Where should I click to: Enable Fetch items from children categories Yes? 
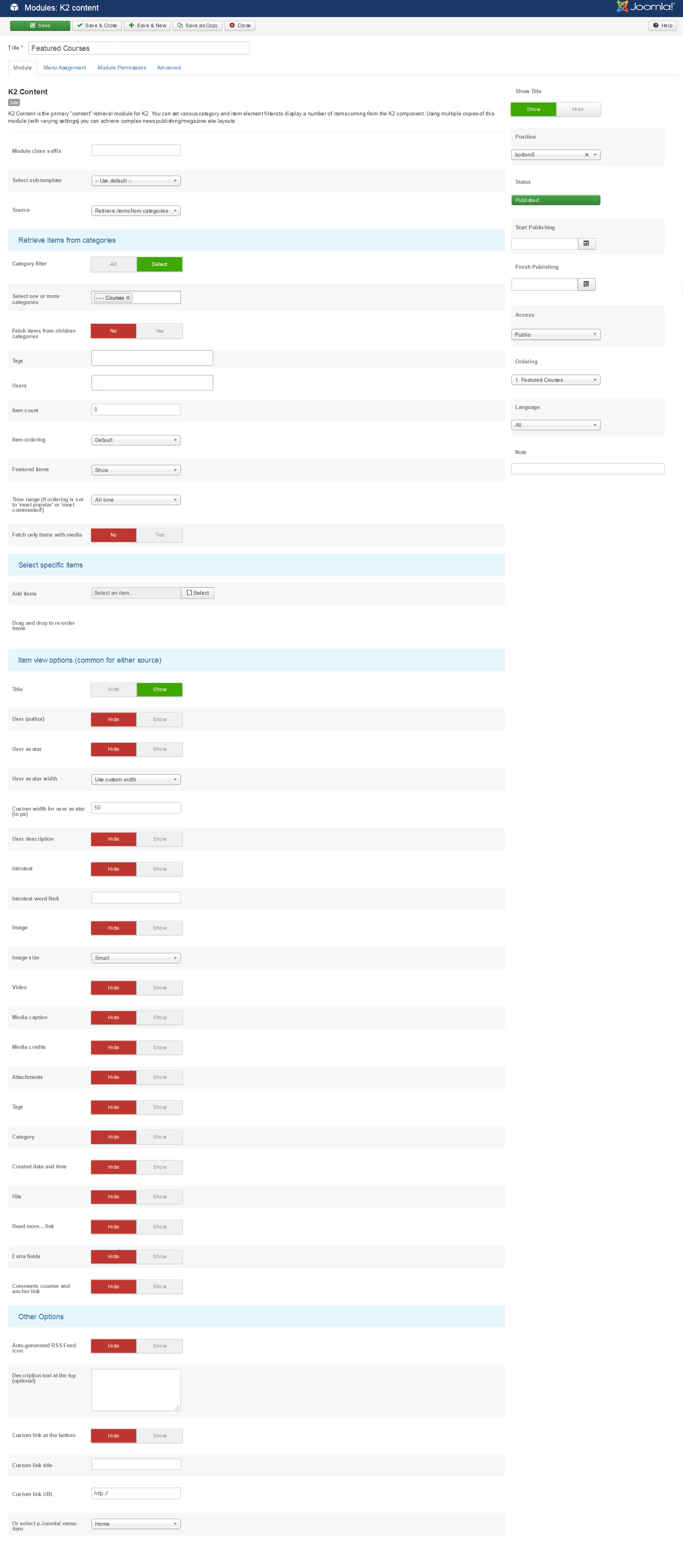point(159,331)
